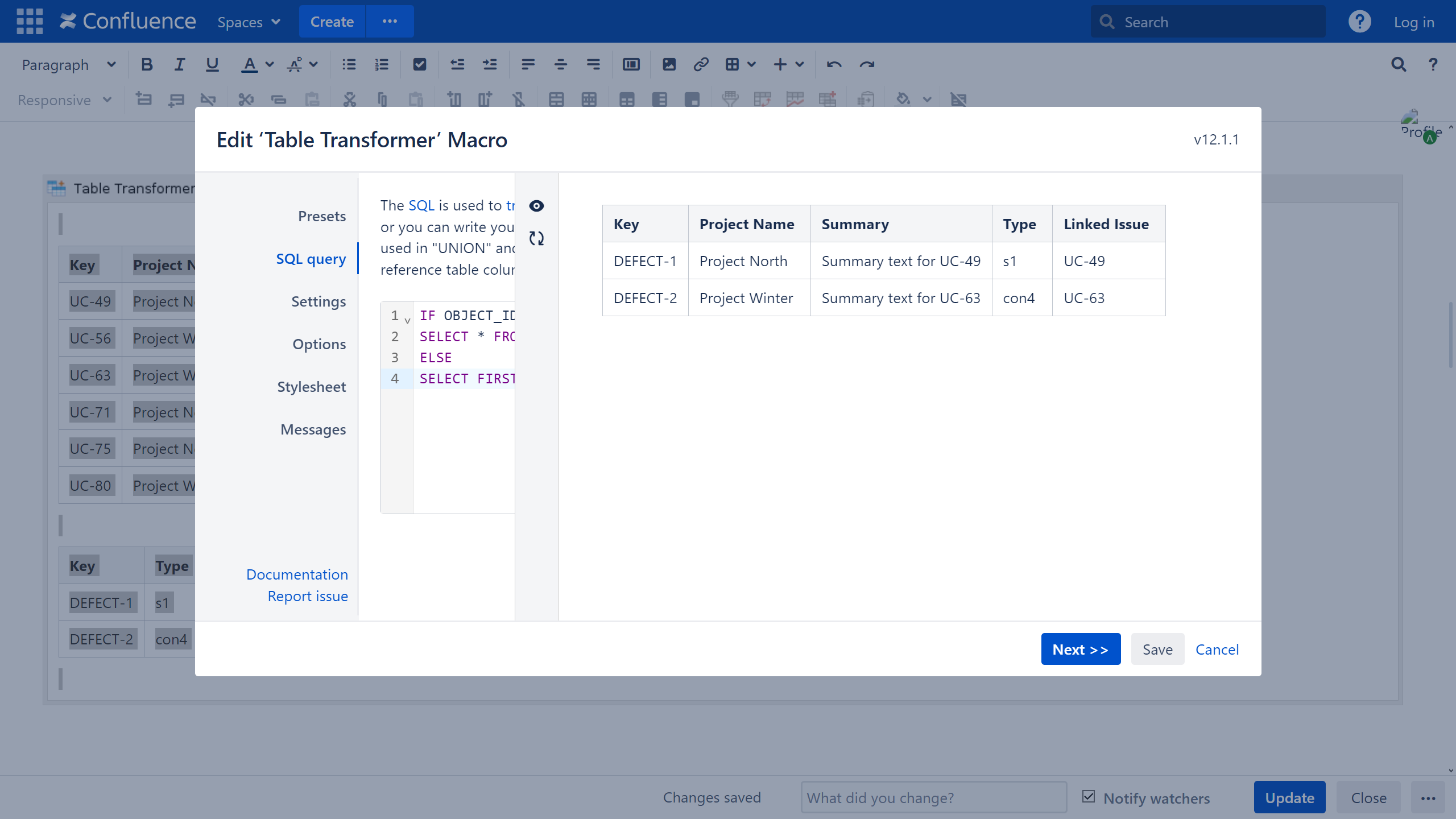Toggle the preview eye icon
Image resolution: width=1456 pixels, height=819 pixels.
tap(536, 206)
